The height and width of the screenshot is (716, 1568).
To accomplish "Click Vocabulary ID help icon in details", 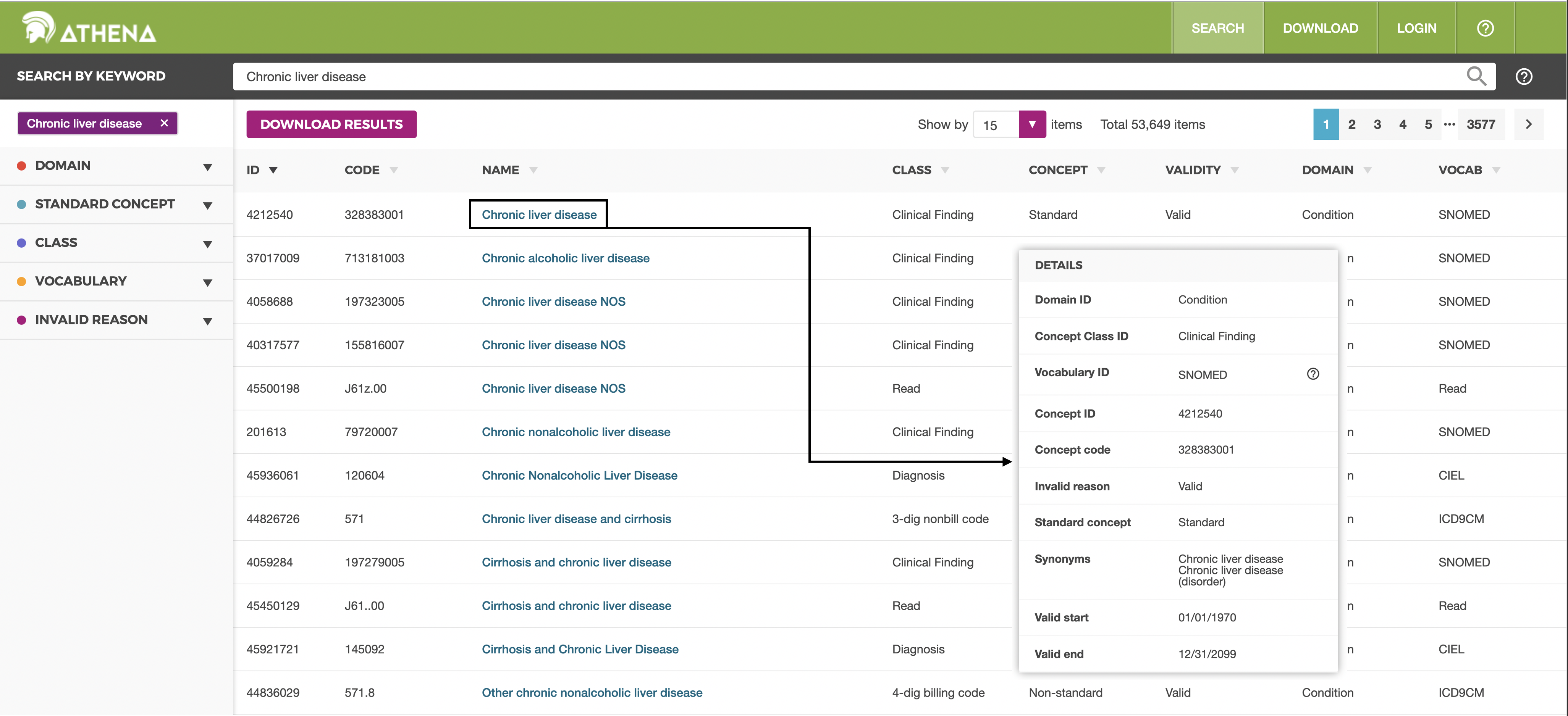I will pyautogui.click(x=1313, y=374).
